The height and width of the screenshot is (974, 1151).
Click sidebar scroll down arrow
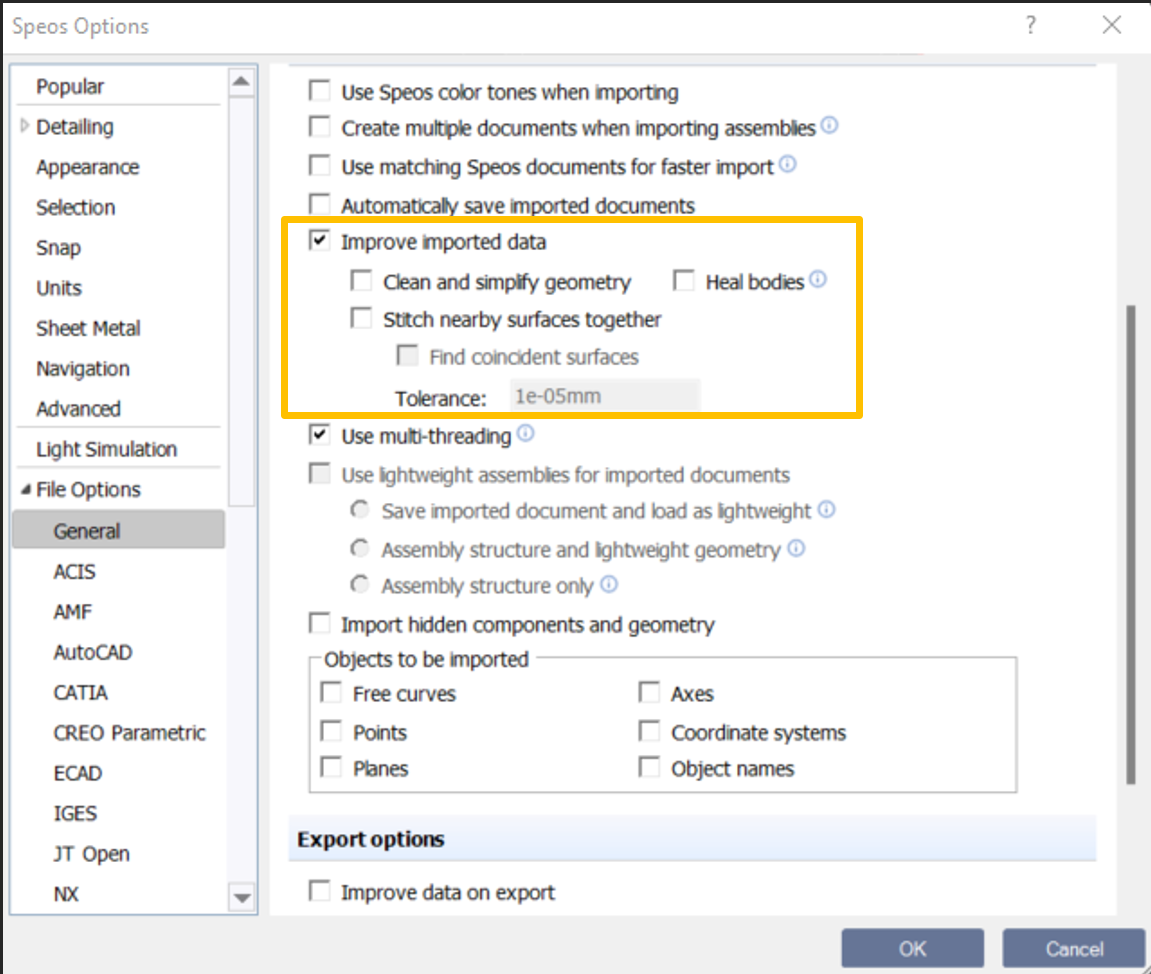242,897
